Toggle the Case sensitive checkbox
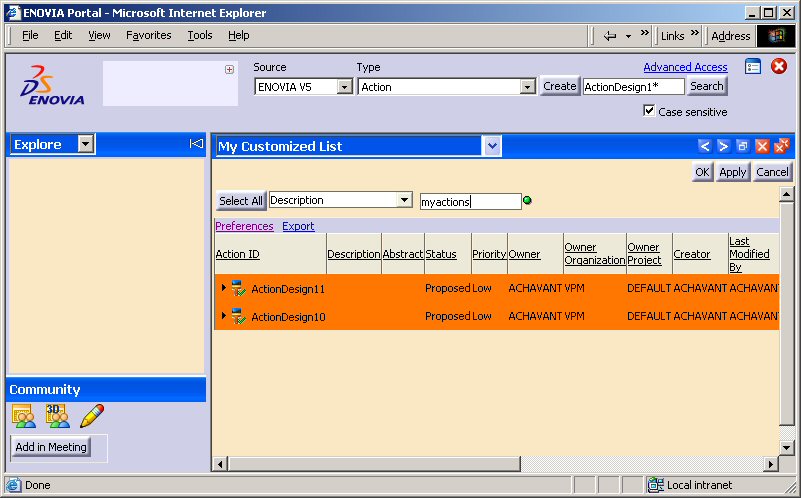The height and width of the screenshot is (498, 801). (649, 111)
